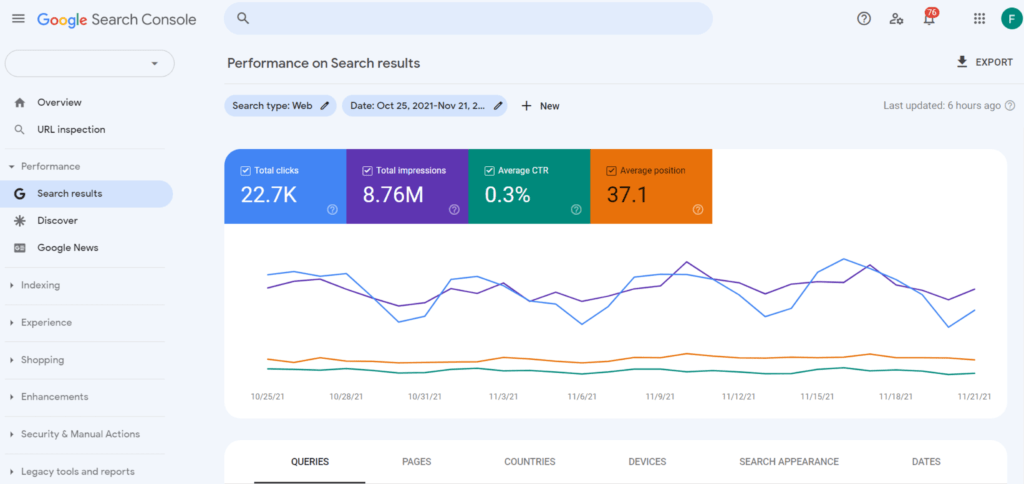Open the Google apps grid
Image resolution: width=1024 pixels, height=484 pixels.
click(x=979, y=19)
